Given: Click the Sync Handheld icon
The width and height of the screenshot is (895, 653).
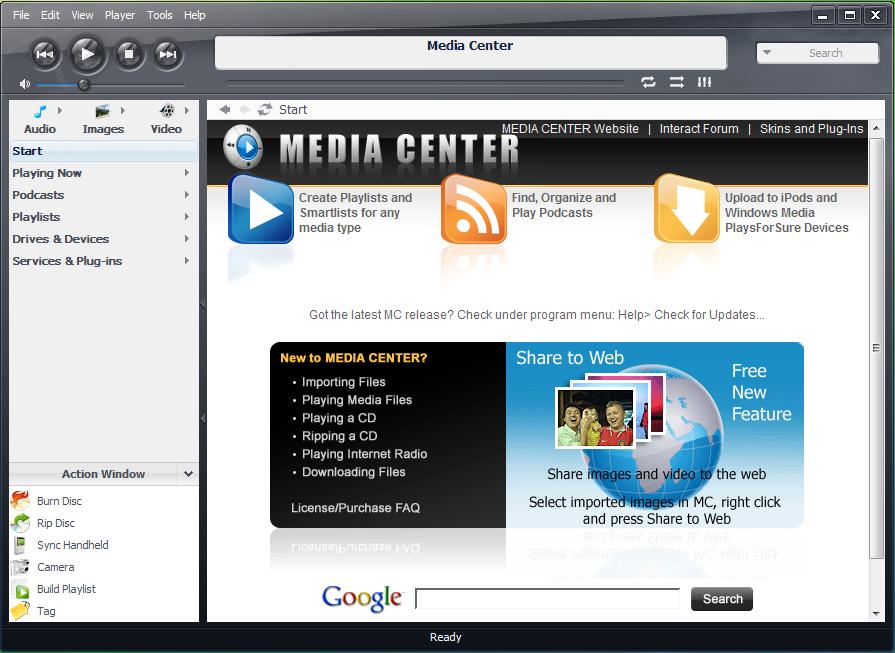Looking at the screenshot, I should (x=20, y=545).
